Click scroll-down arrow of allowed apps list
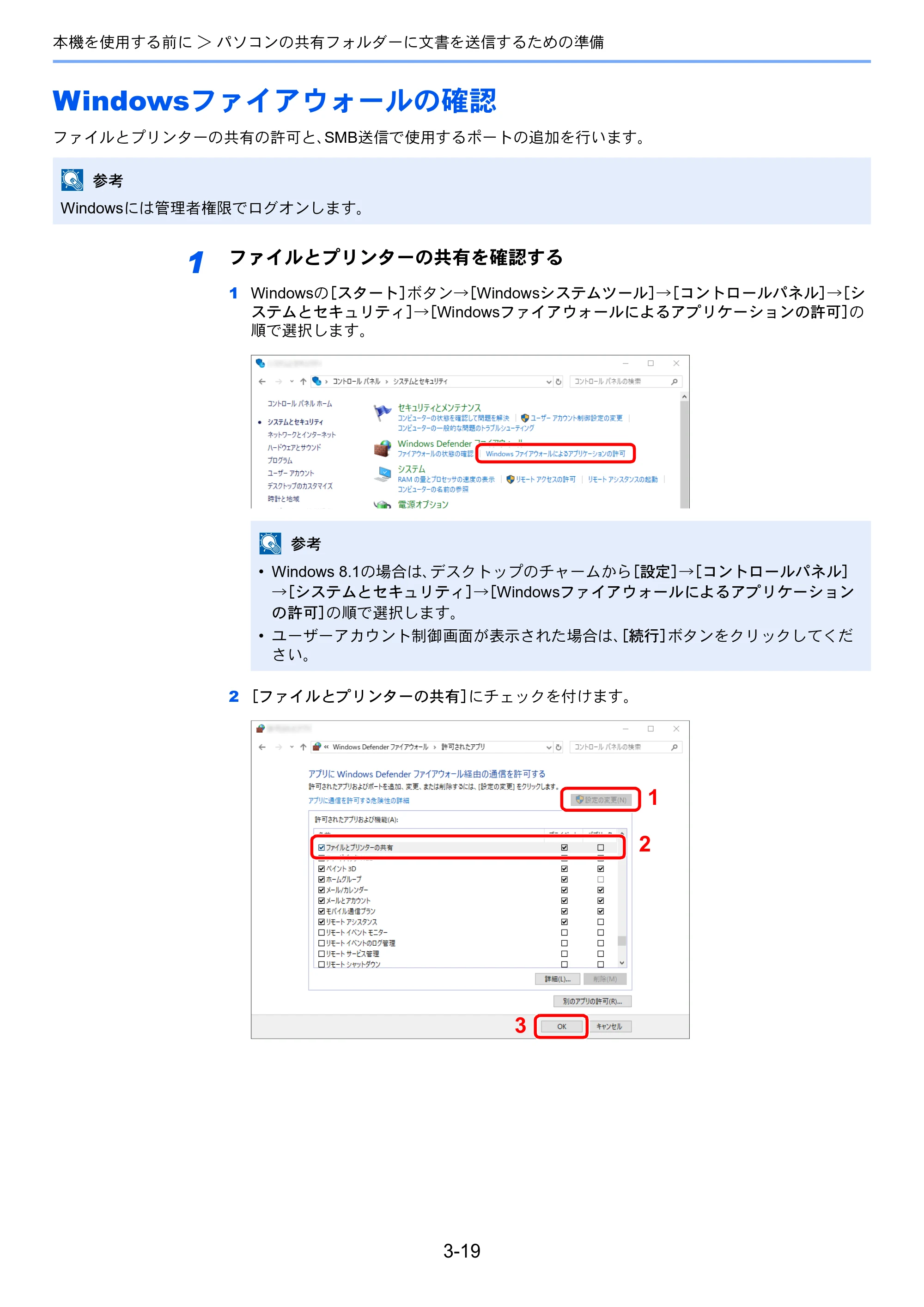Viewport: 924px width, 1307px height. [622, 963]
